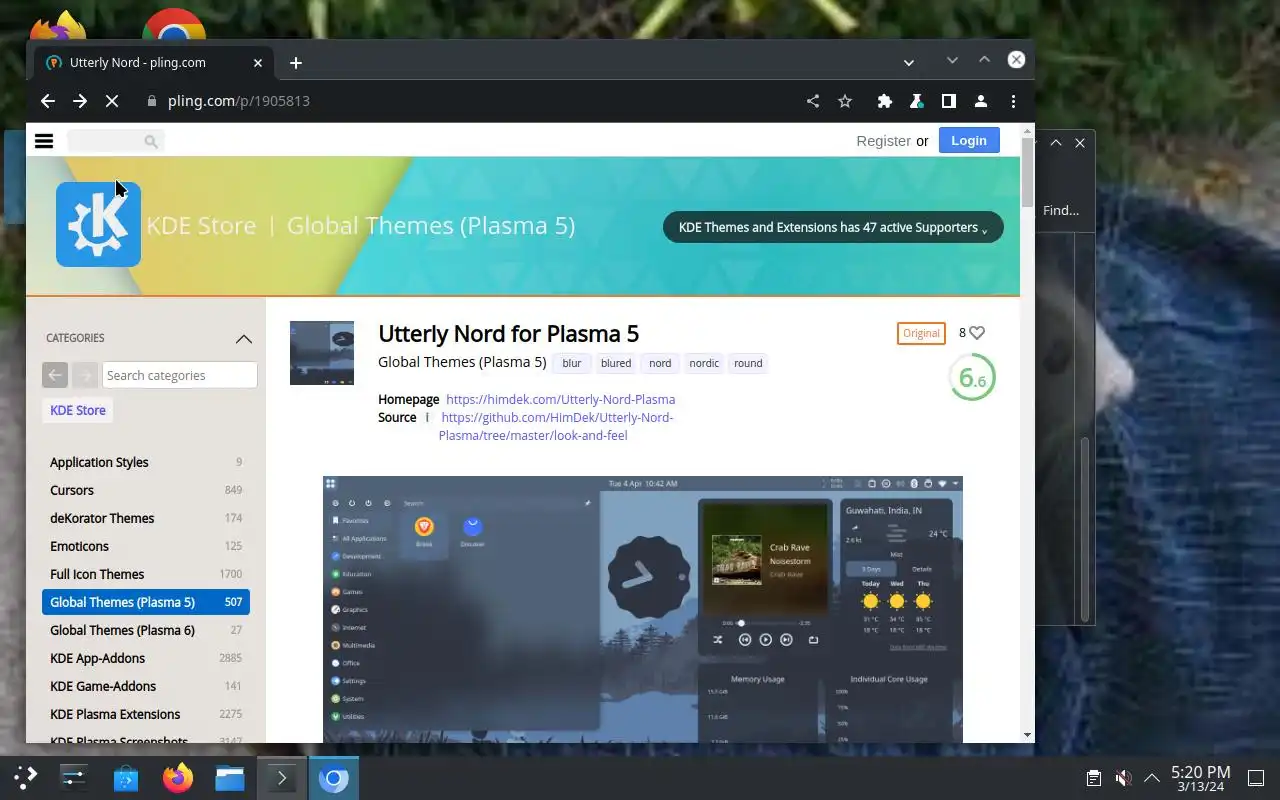Go forward with browser forward arrow
The width and height of the screenshot is (1280, 800).
click(80, 101)
